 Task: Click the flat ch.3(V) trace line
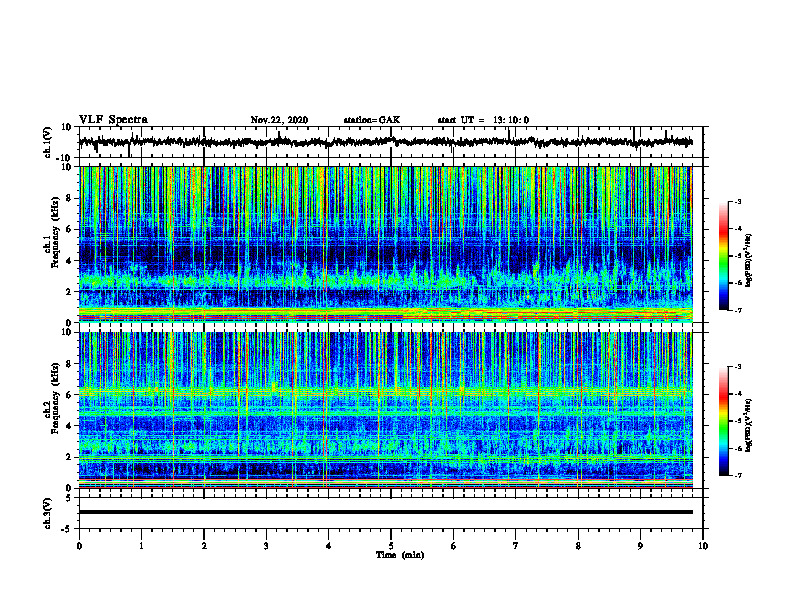[385, 512]
